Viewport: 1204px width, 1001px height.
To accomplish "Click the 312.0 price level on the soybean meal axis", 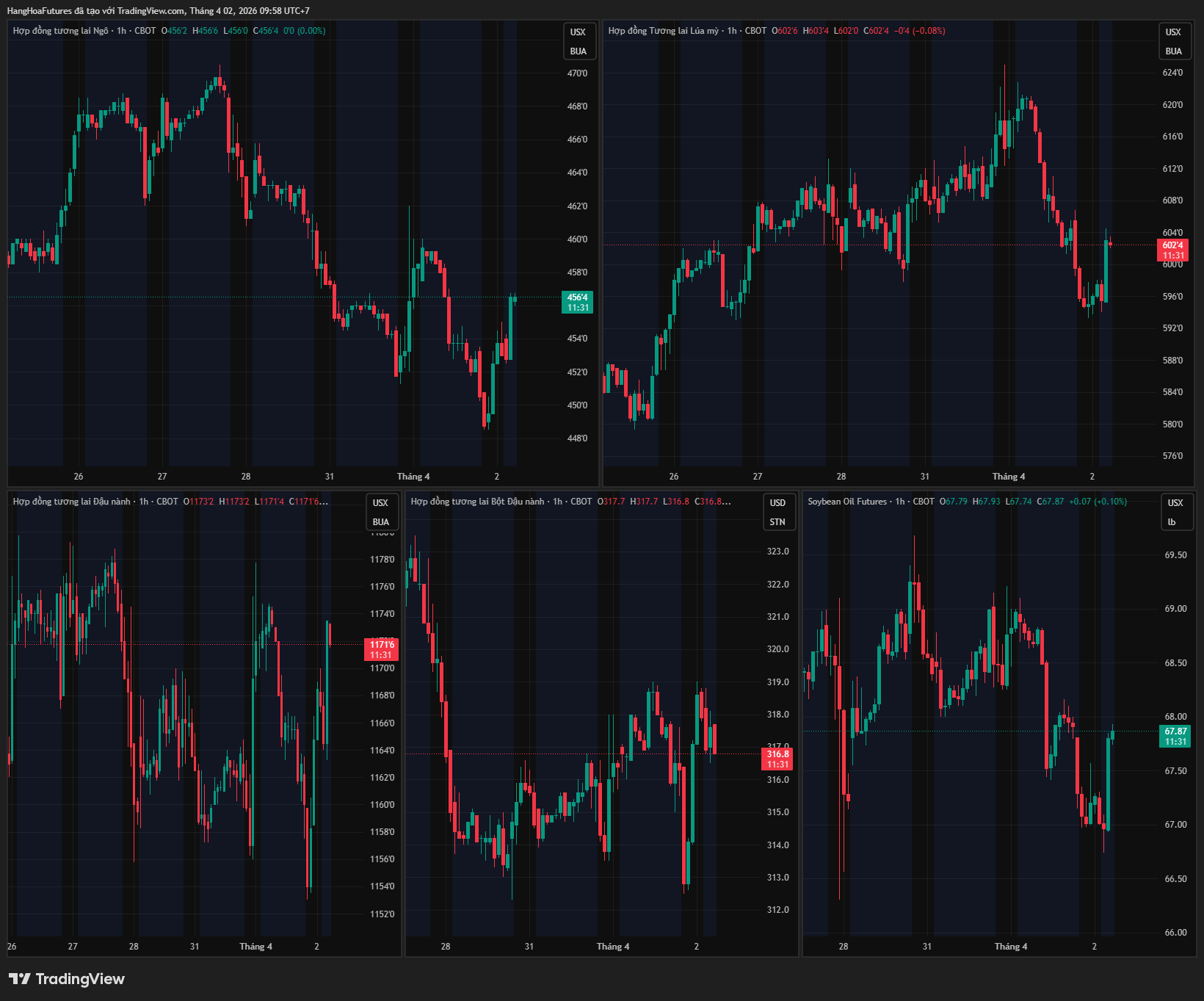I will tap(778, 910).
